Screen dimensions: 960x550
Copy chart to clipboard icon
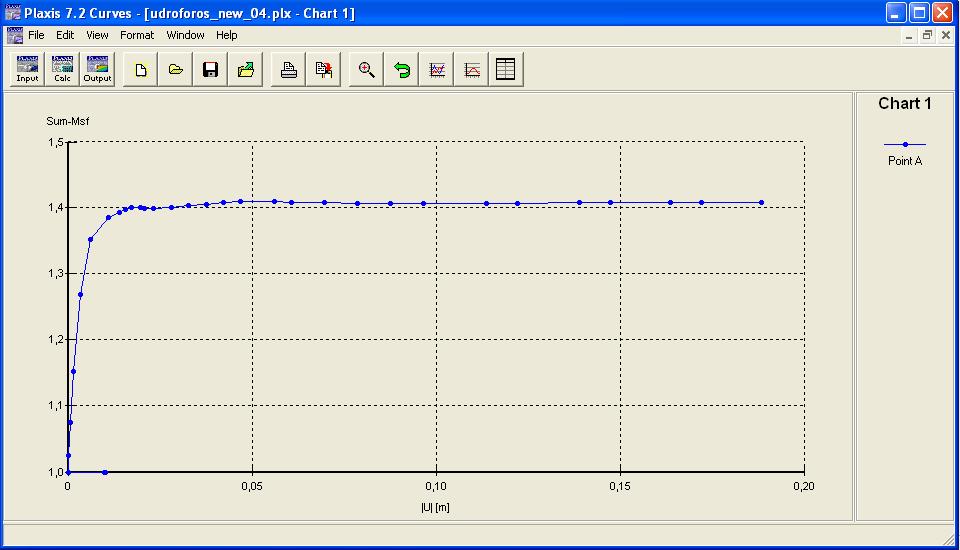323,69
